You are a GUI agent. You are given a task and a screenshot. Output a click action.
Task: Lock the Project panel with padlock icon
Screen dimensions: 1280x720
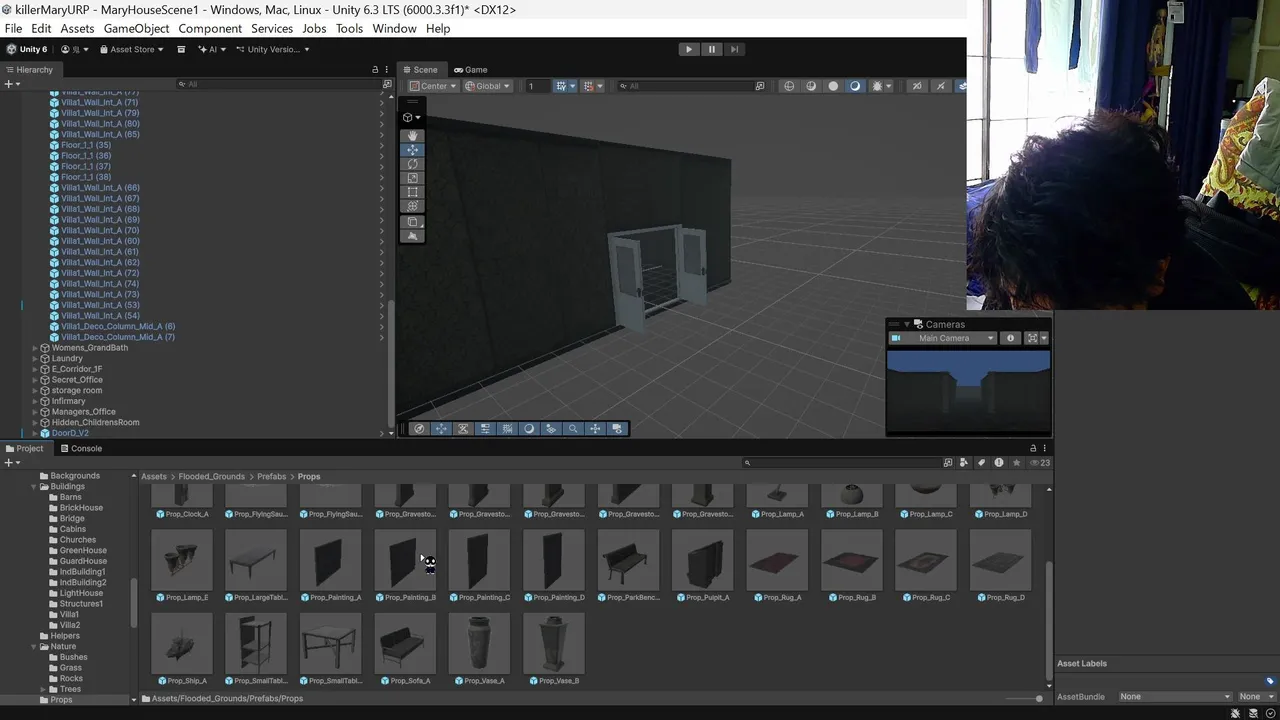coord(1033,448)
